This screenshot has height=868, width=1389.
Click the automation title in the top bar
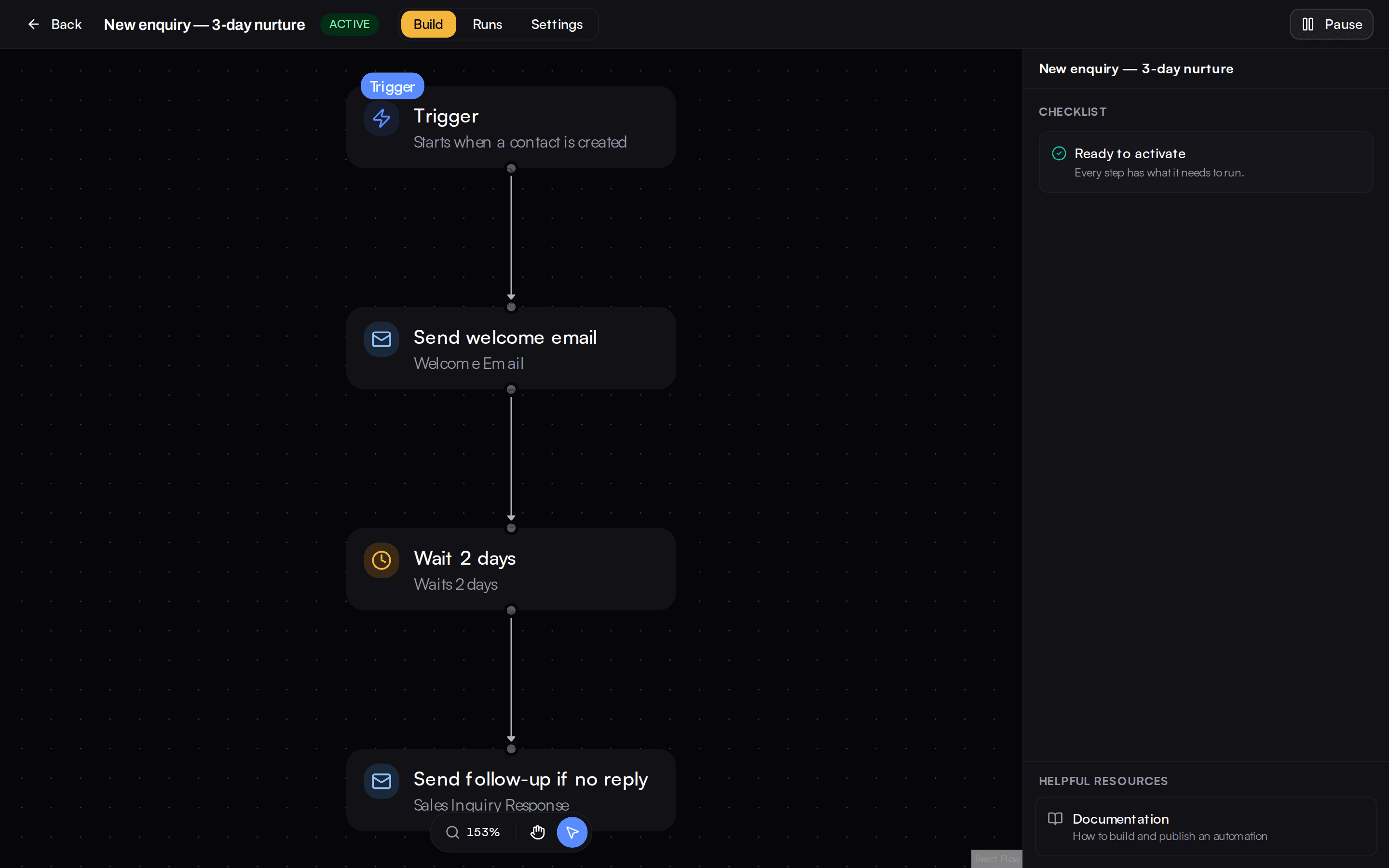204,24
